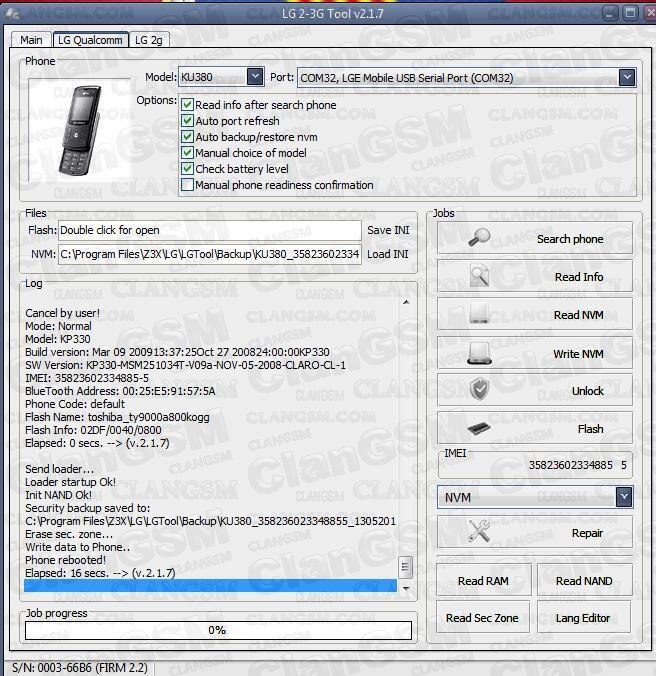
Task: Click the magnifier icon for Search phone
Action: (x=479, y=237)
